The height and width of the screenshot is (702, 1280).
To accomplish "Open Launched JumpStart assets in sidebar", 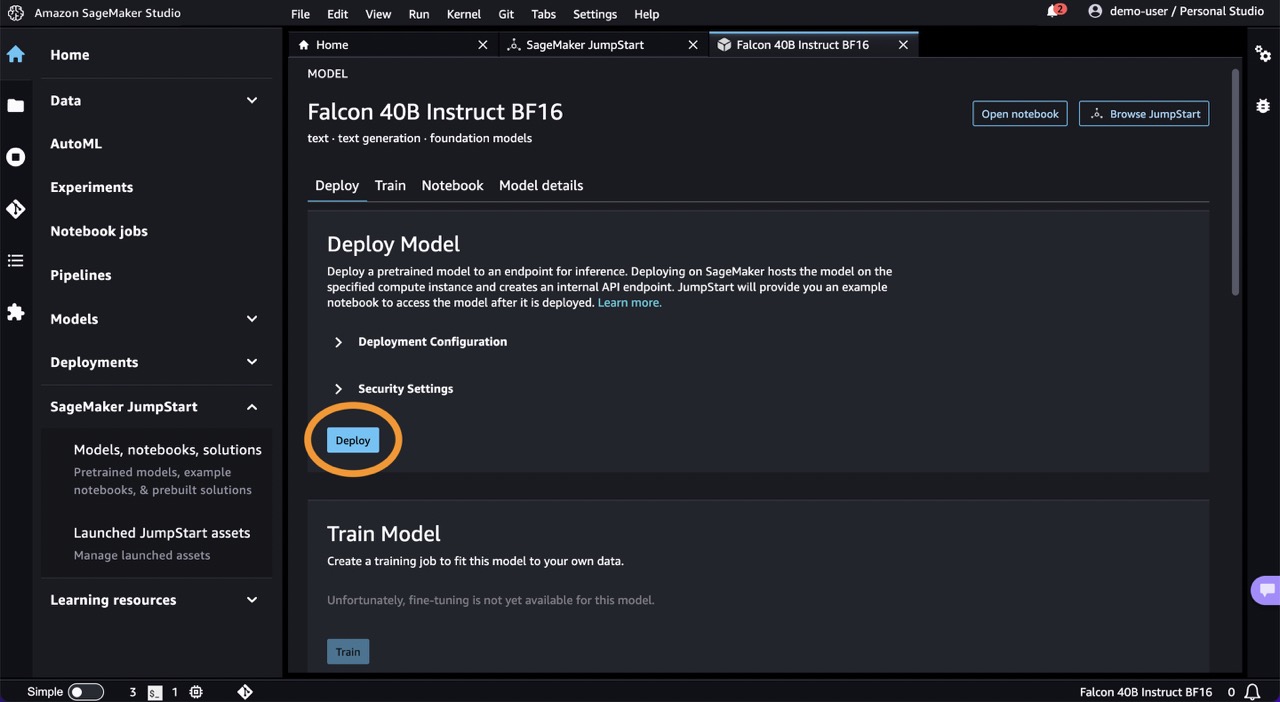I will (x=162, y=533).
